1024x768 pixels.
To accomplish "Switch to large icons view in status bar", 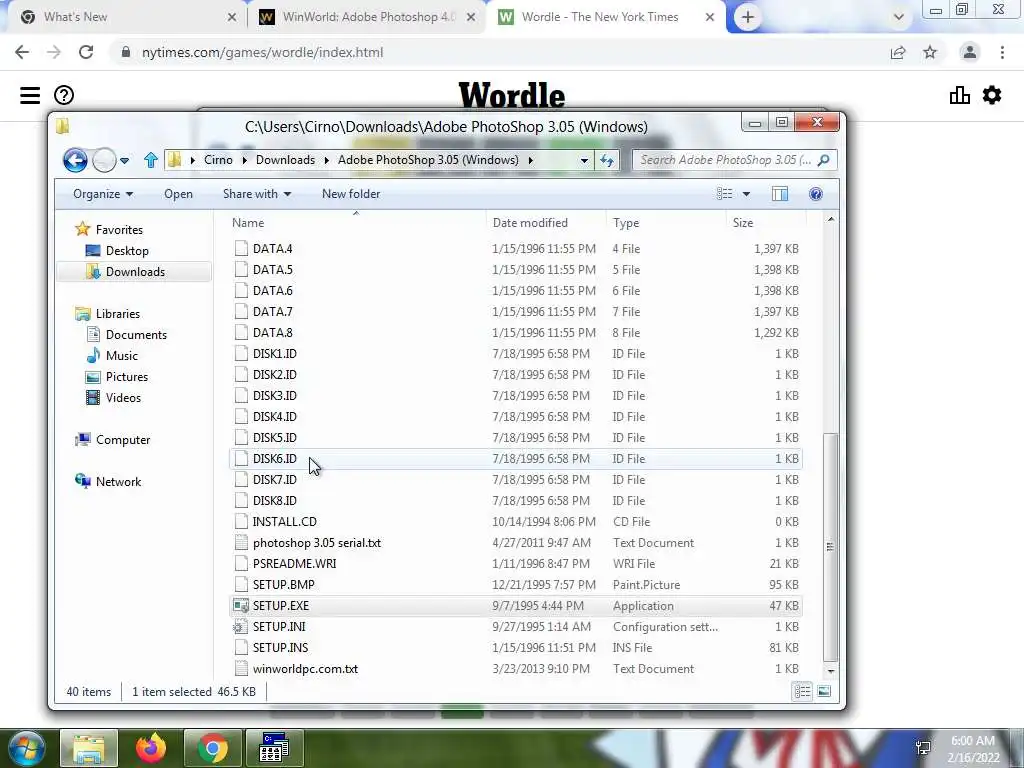I will click(824, 692).
